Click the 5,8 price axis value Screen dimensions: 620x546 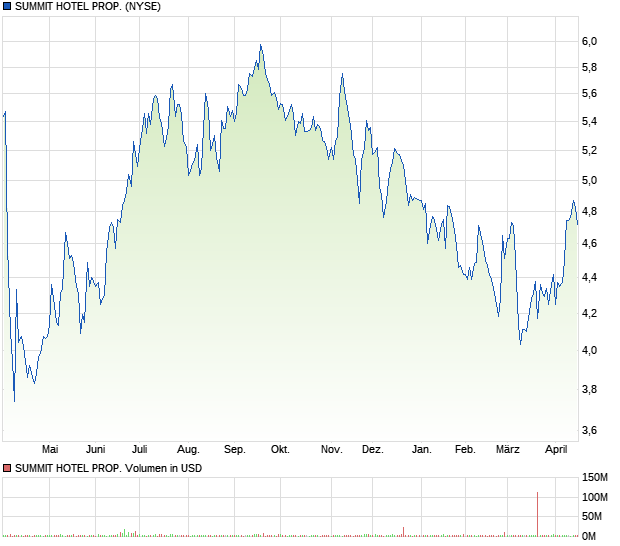click(x=589, y=68)
